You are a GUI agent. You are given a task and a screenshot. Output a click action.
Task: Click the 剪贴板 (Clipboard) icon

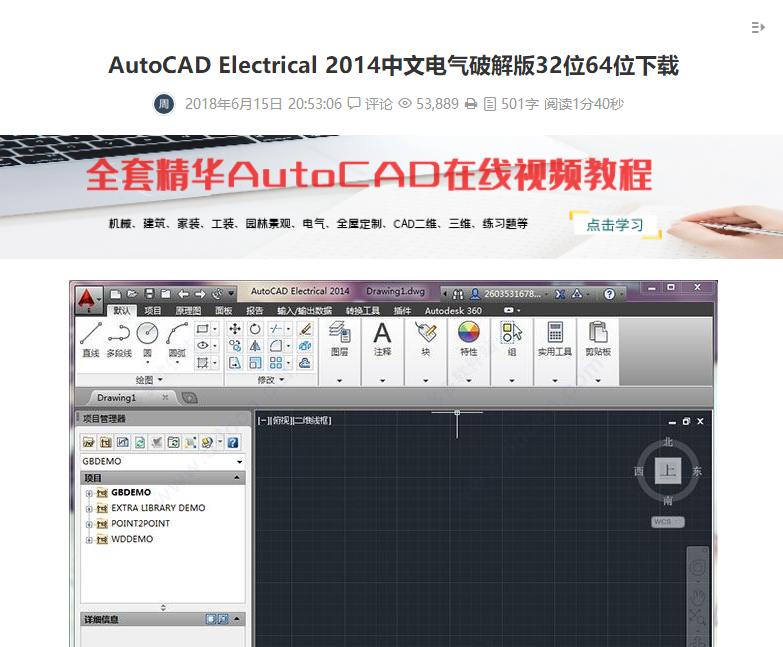tap(598, 337)
